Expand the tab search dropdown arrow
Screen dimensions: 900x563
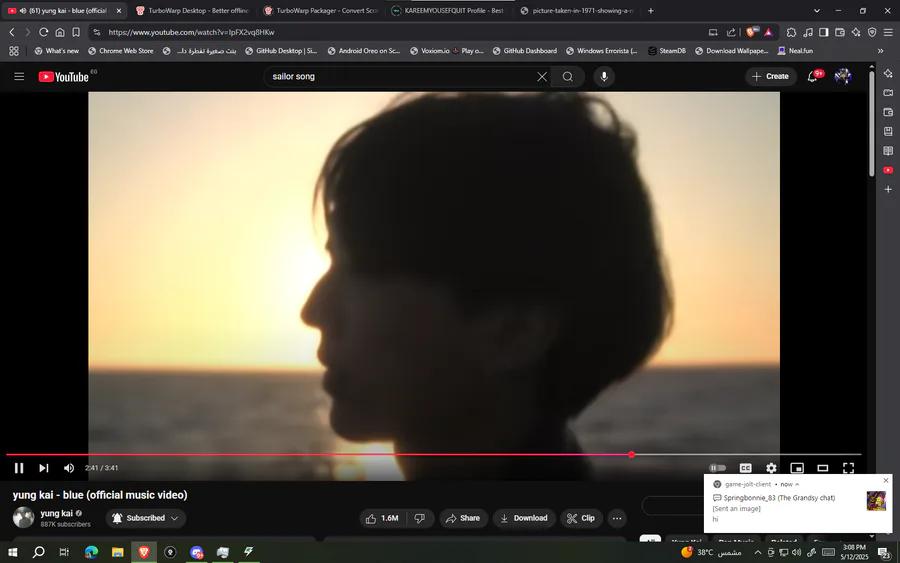[x=817, y=10]
